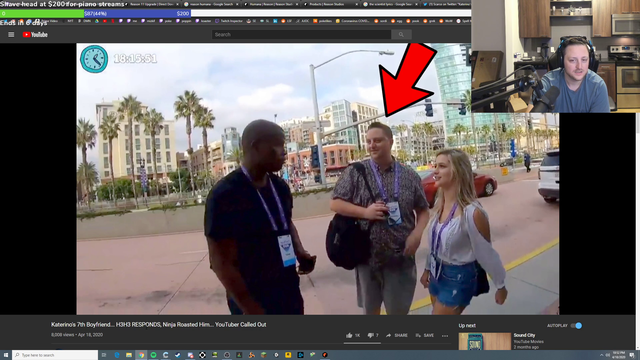Save the video to a playlist
Viewport: 640px width, 360px height.
[x=425, y=336]
